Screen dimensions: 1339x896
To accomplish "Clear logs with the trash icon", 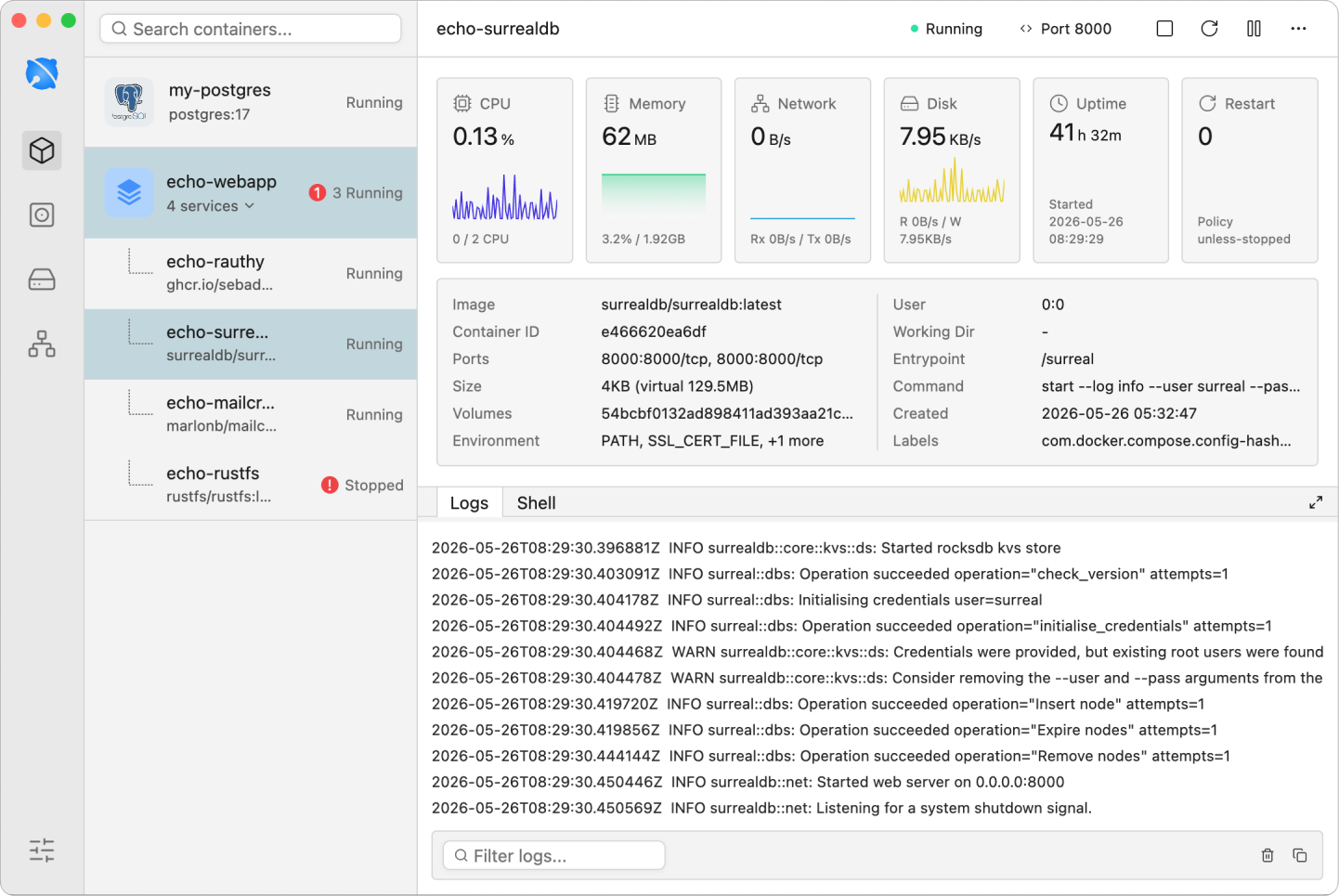I will click(1267, 855).
